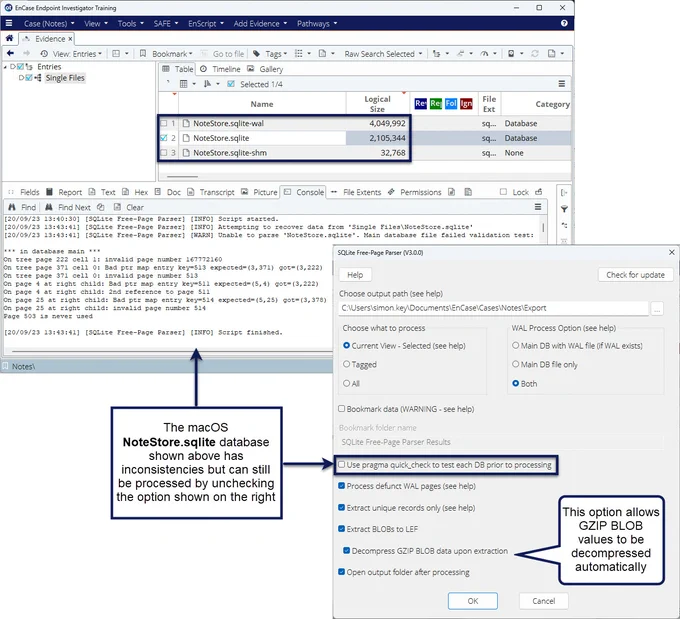Open Raw Search Selected dropdown

pos(383,53)
